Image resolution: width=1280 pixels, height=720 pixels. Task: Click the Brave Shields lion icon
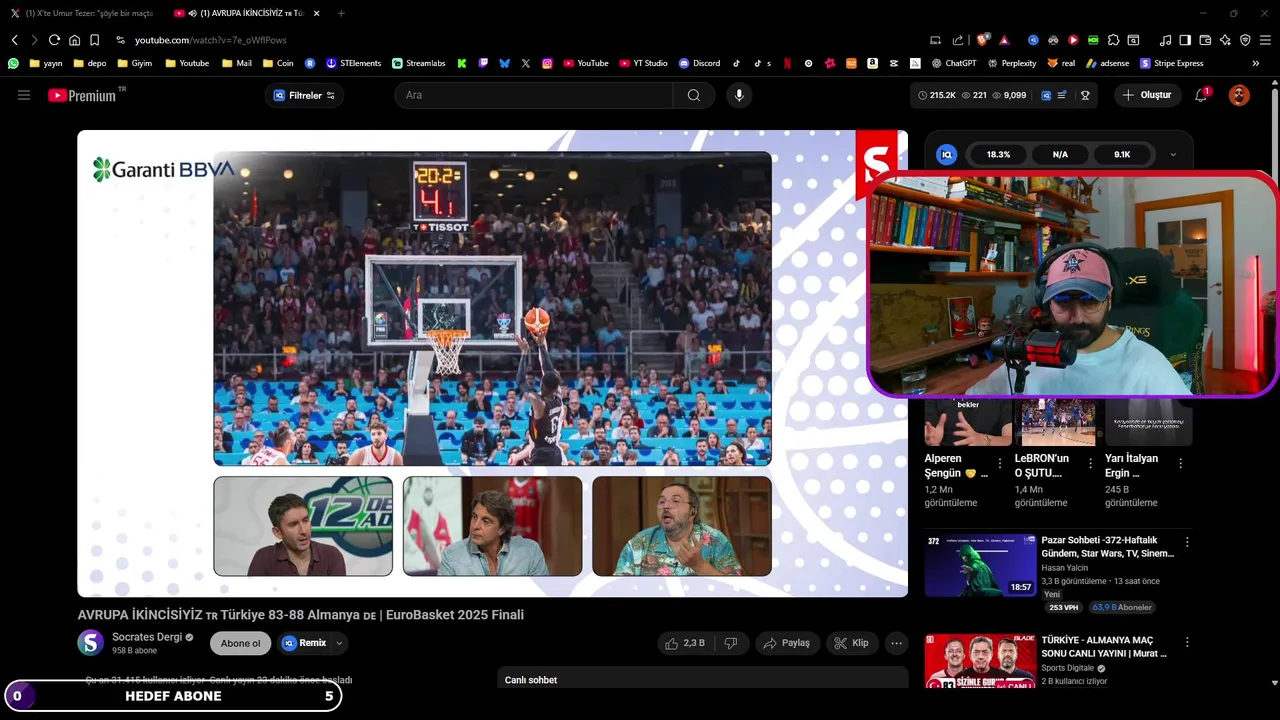(x=983, y=40)
